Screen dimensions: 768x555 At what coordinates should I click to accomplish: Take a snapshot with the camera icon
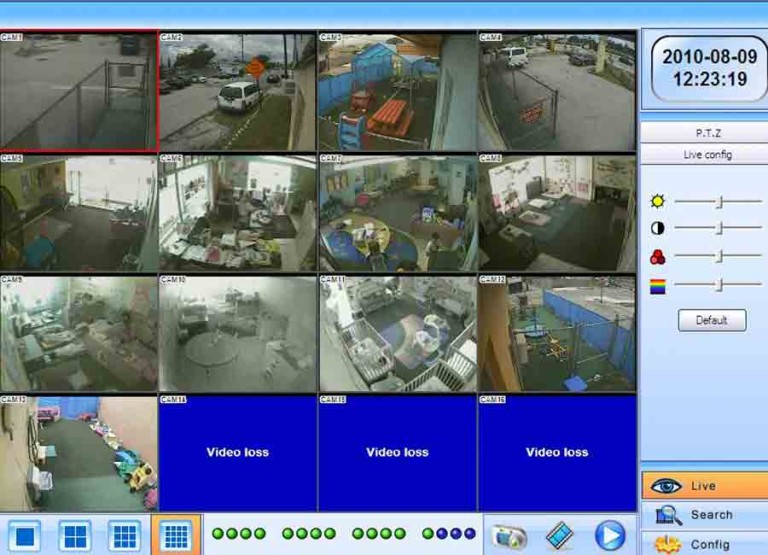click(509, 536)
